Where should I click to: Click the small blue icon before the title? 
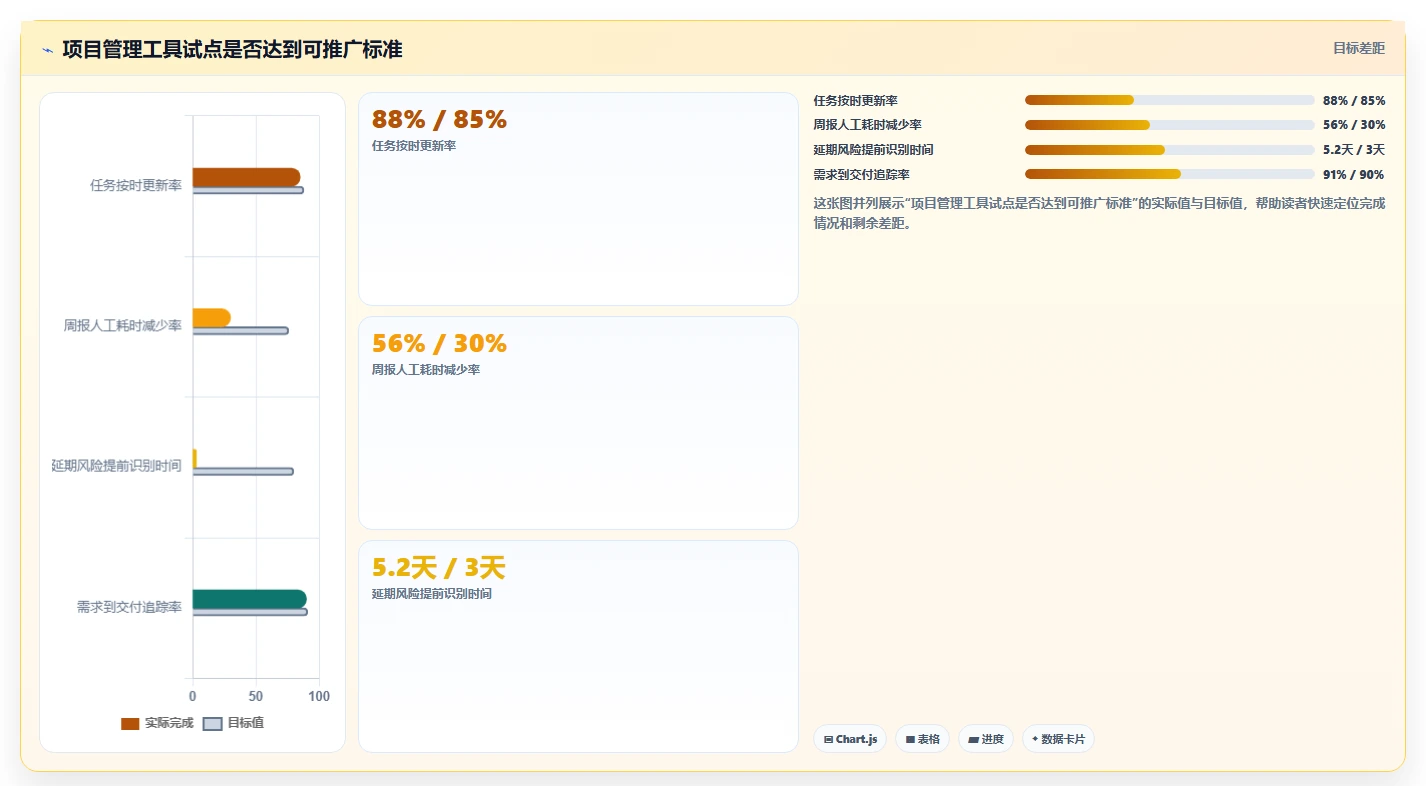[x=47, y=50]
